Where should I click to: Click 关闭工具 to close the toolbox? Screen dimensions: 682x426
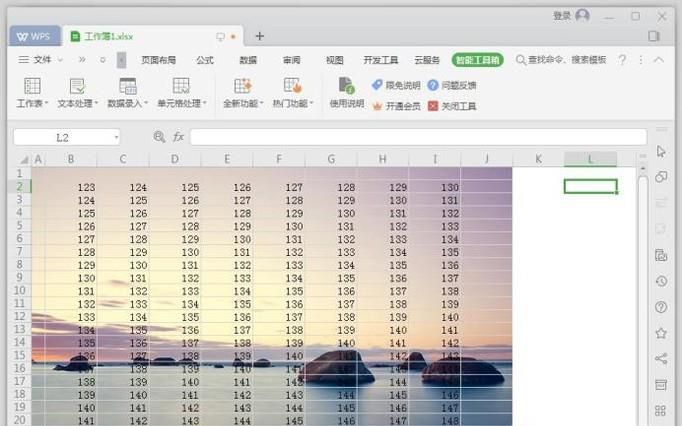(x=452, y=106)
